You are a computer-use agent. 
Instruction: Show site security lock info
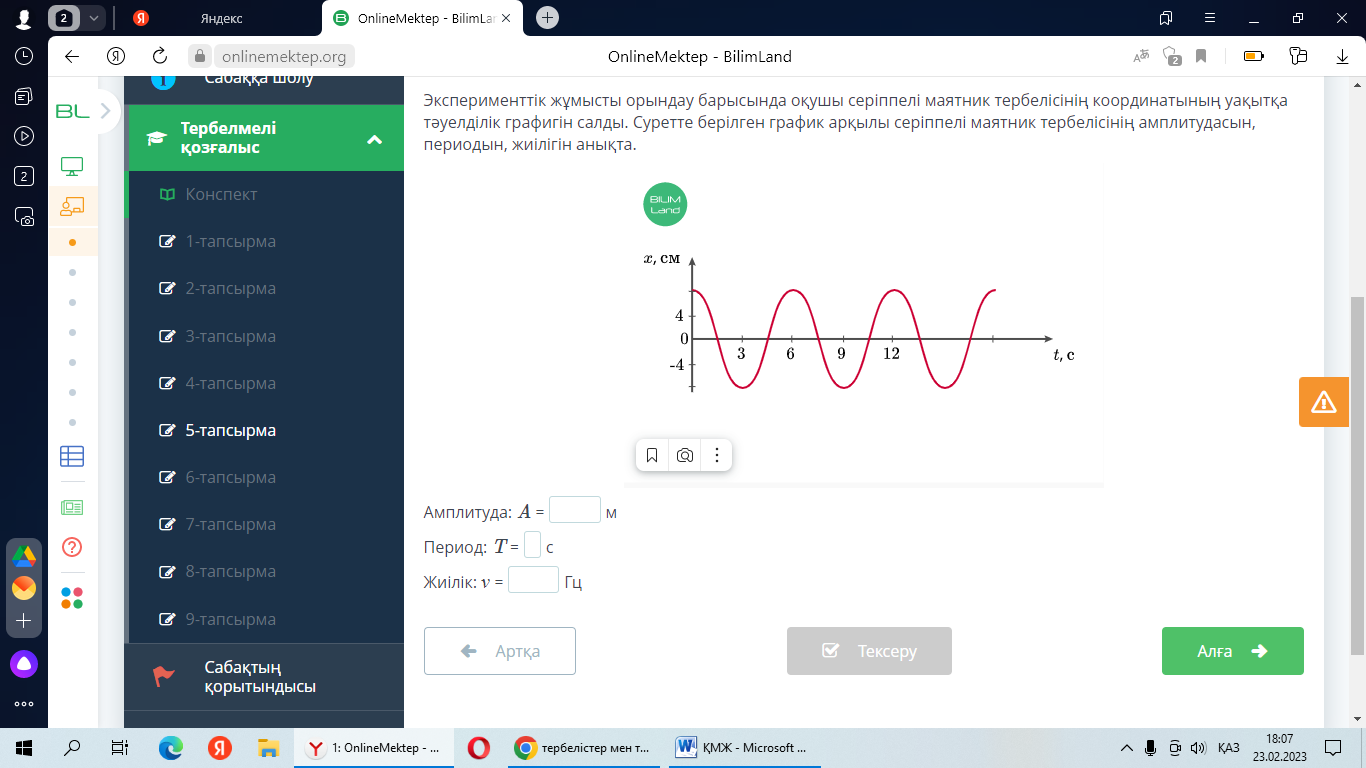[x=199, y=57]
